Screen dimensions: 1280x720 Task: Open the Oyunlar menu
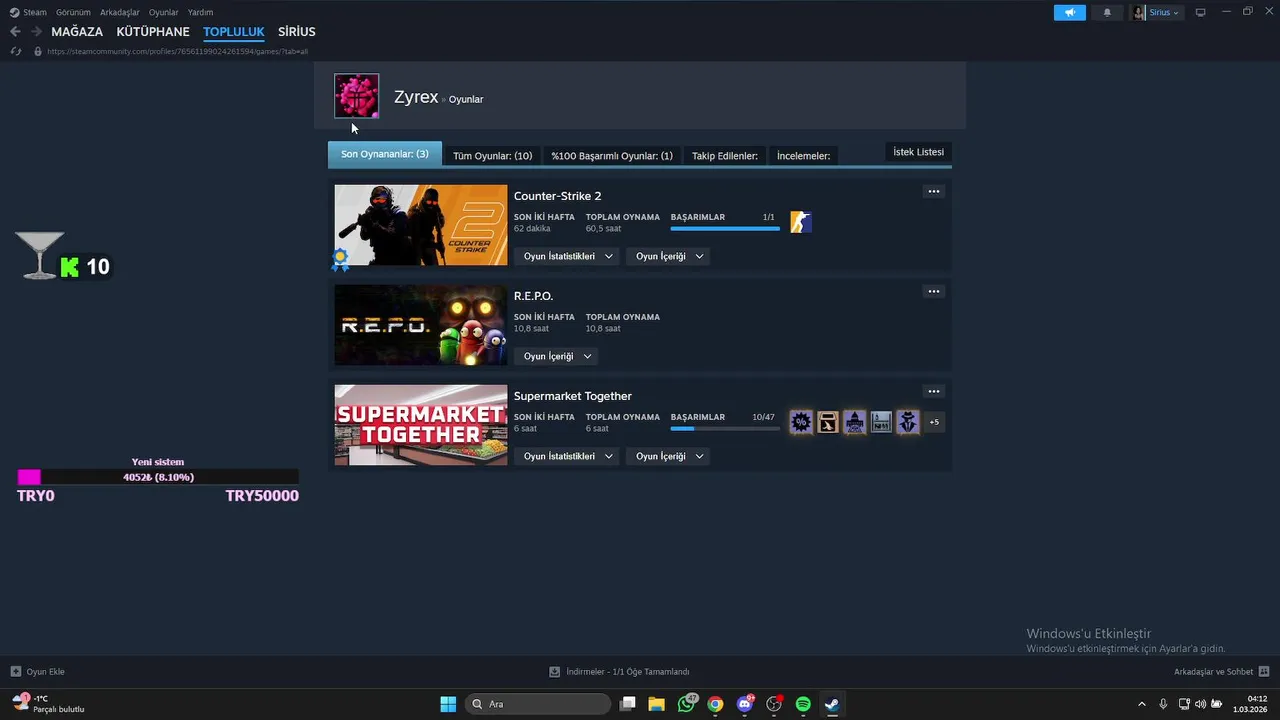point(164,12)
